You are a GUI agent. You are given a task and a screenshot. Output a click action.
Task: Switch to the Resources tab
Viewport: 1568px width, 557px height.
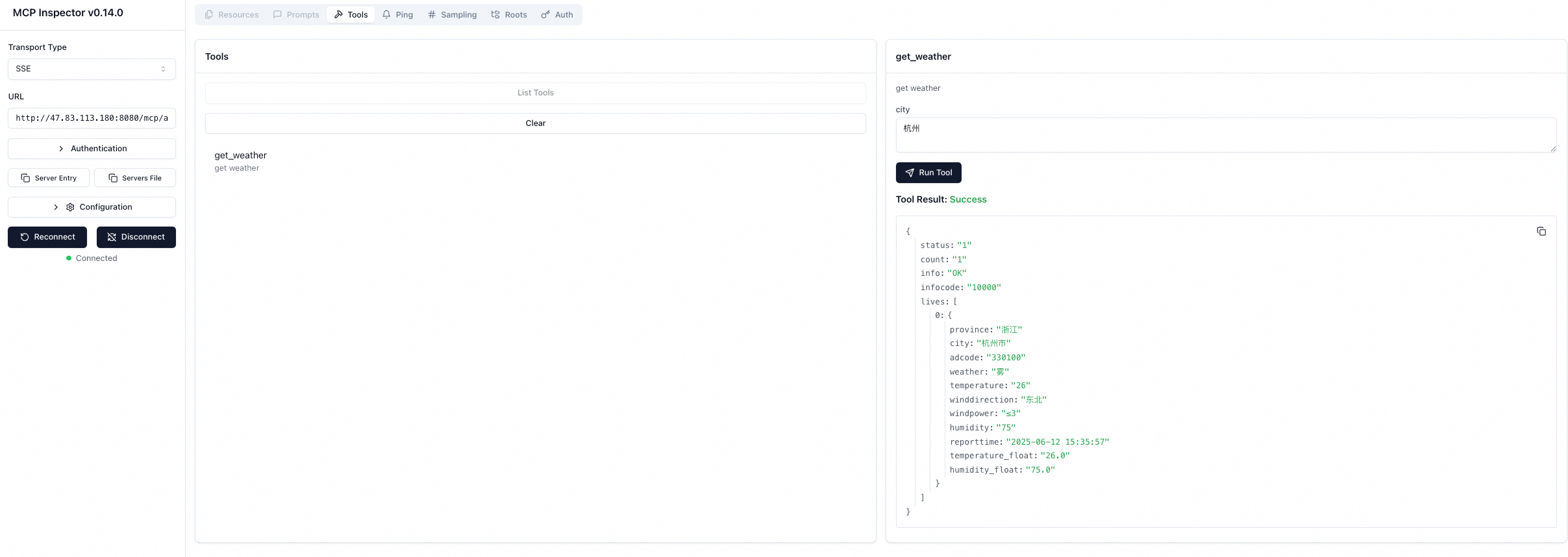pos(232,14)
